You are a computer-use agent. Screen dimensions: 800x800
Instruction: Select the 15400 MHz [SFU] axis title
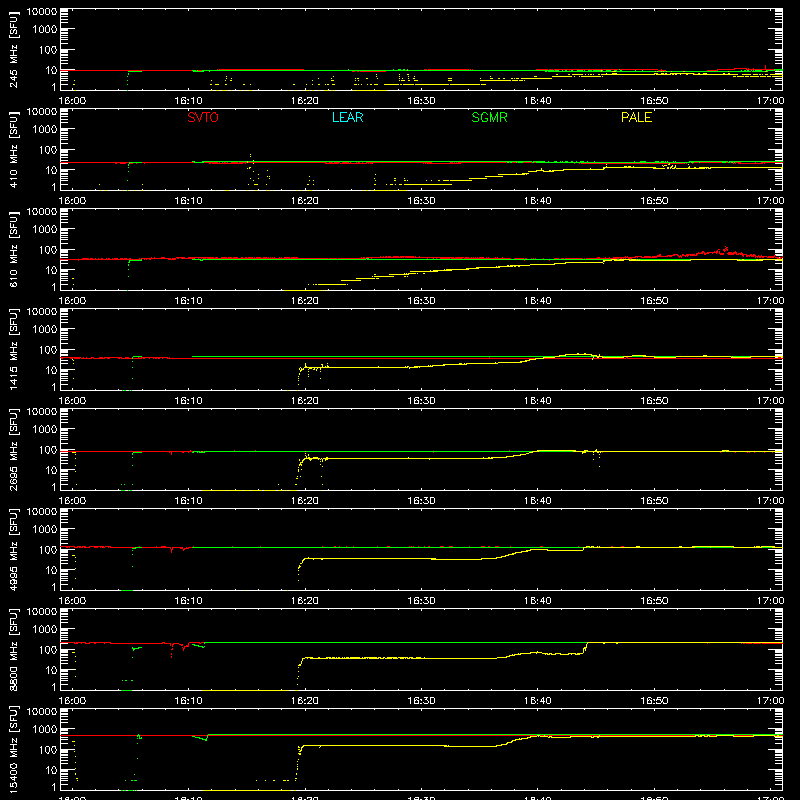tap(14, 749)
